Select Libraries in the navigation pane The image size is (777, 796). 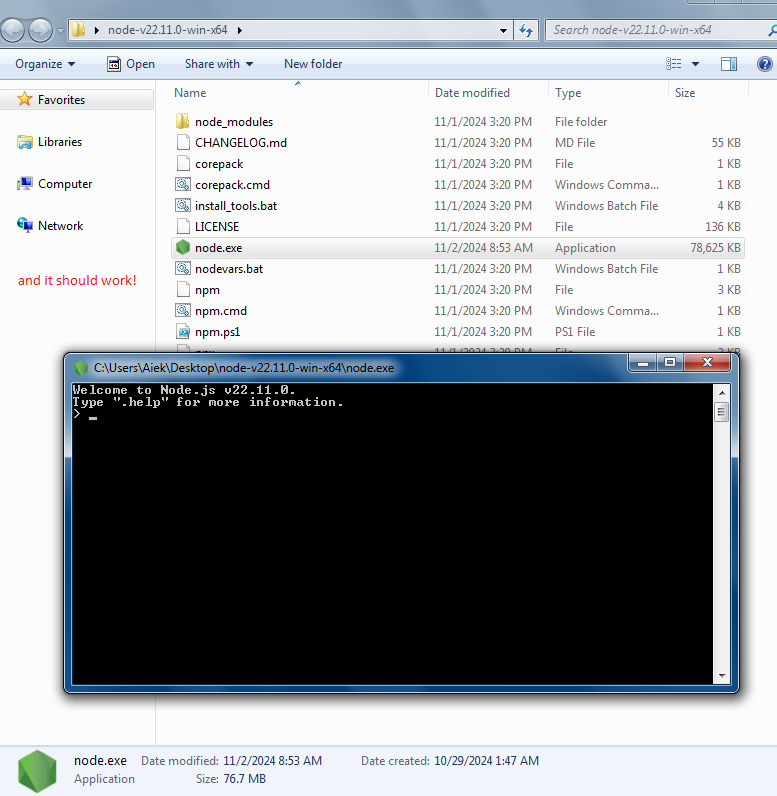[60, 142]
